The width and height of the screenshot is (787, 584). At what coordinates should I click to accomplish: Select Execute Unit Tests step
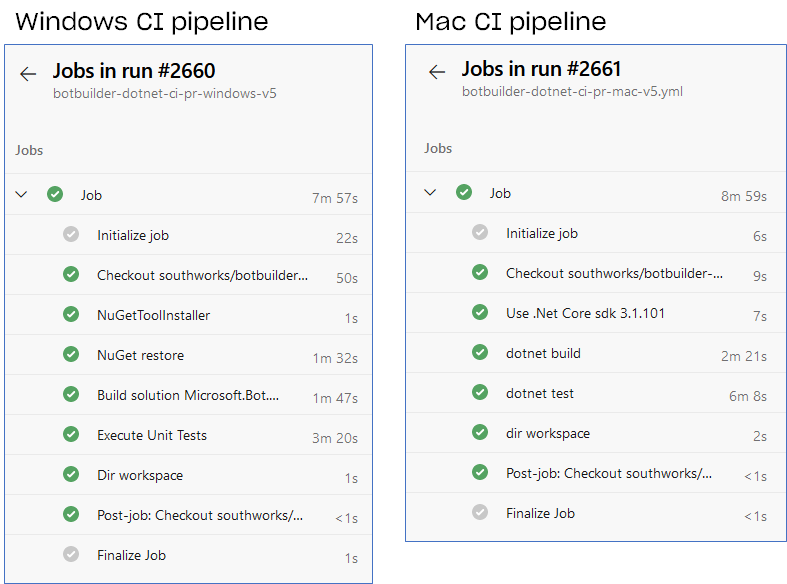point(188,435)
